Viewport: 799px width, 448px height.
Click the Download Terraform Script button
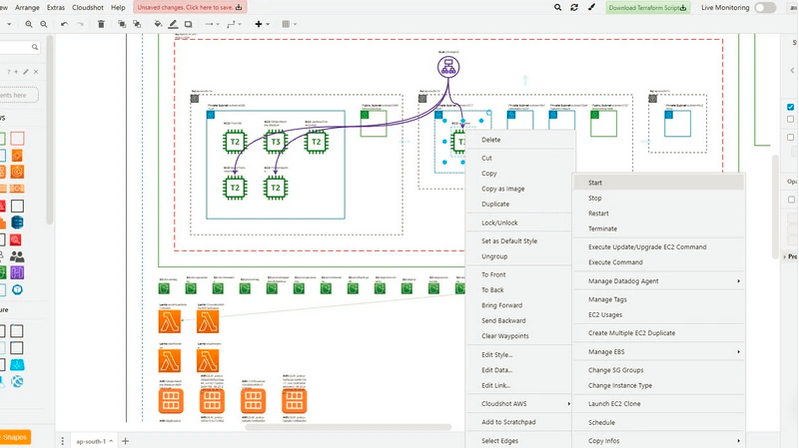(x=648, y=8)
